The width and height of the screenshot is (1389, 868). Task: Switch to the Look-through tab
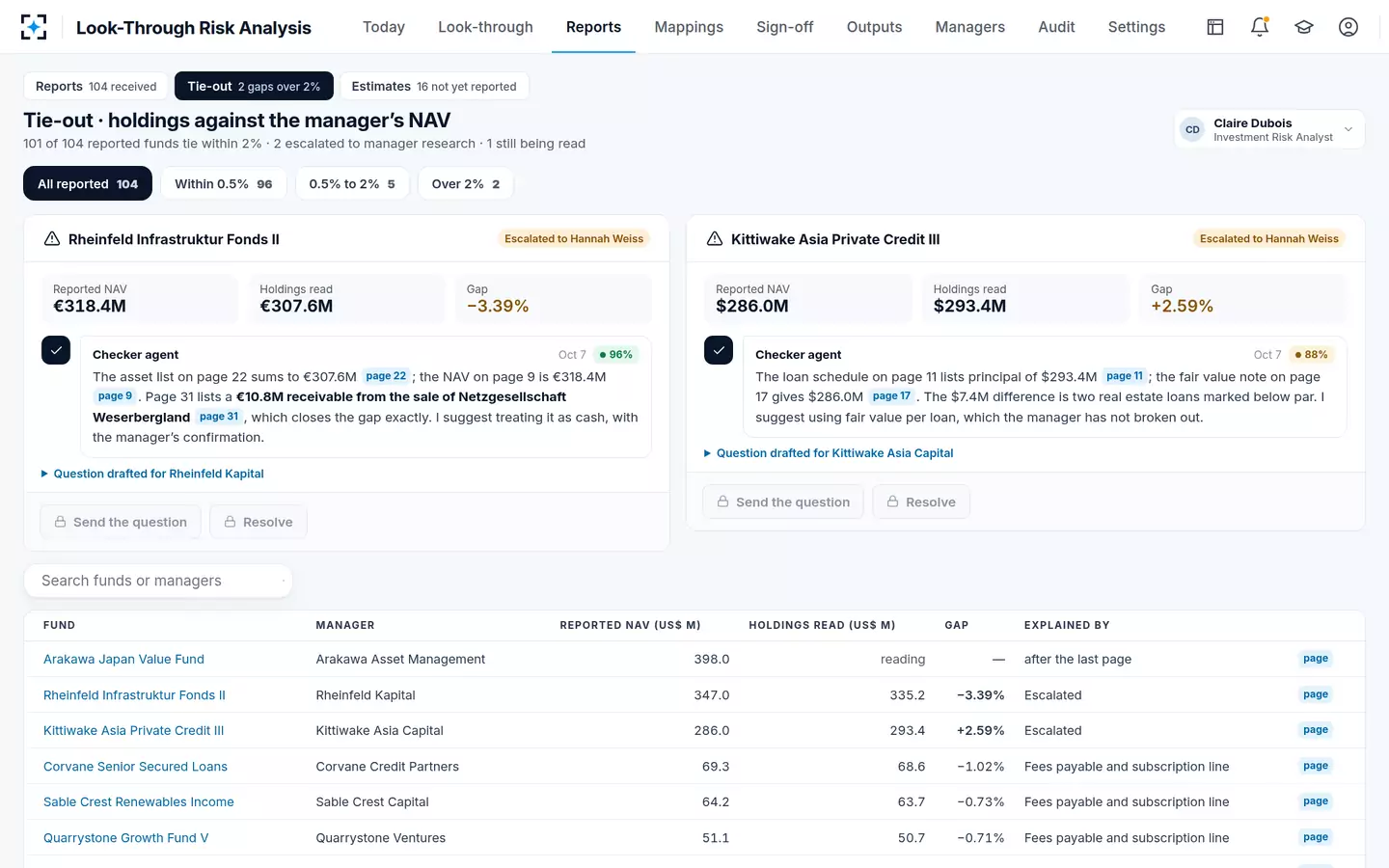click(x=485, y=27)
